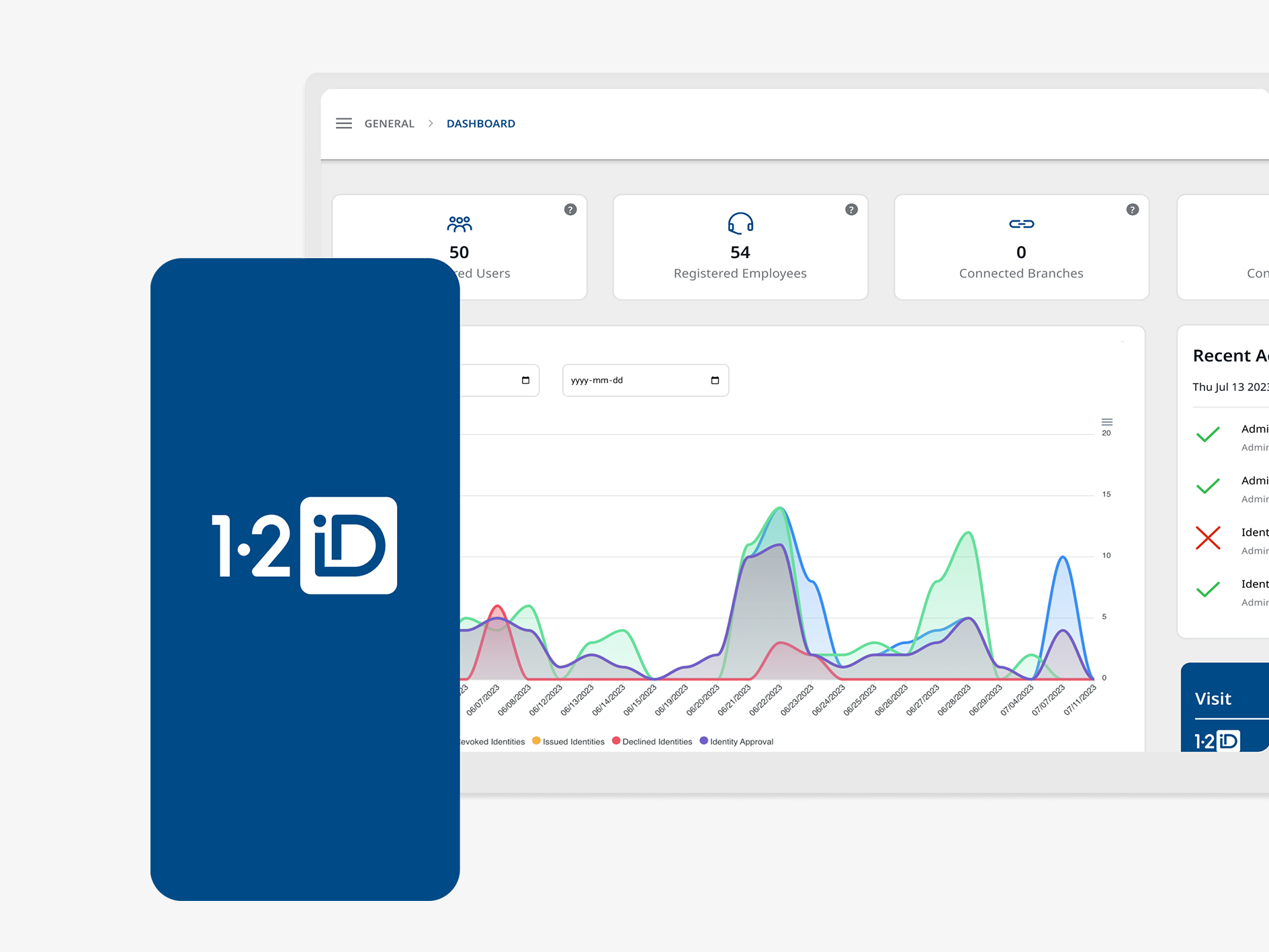Screen dimensions: 1269x952
Task: Click the headset employees icon
Action: [x=740, y=223]
